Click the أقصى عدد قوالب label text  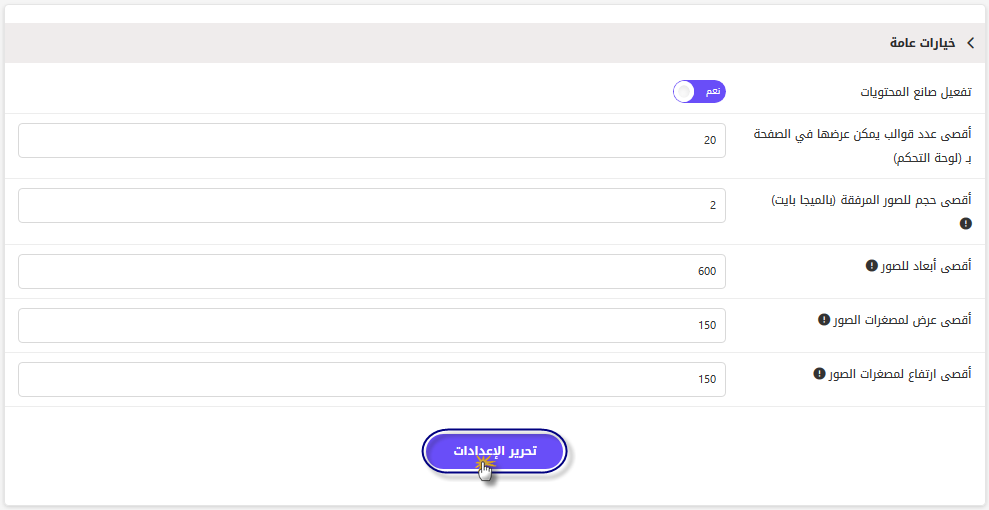pyautogui.click(x=863, y=134)
